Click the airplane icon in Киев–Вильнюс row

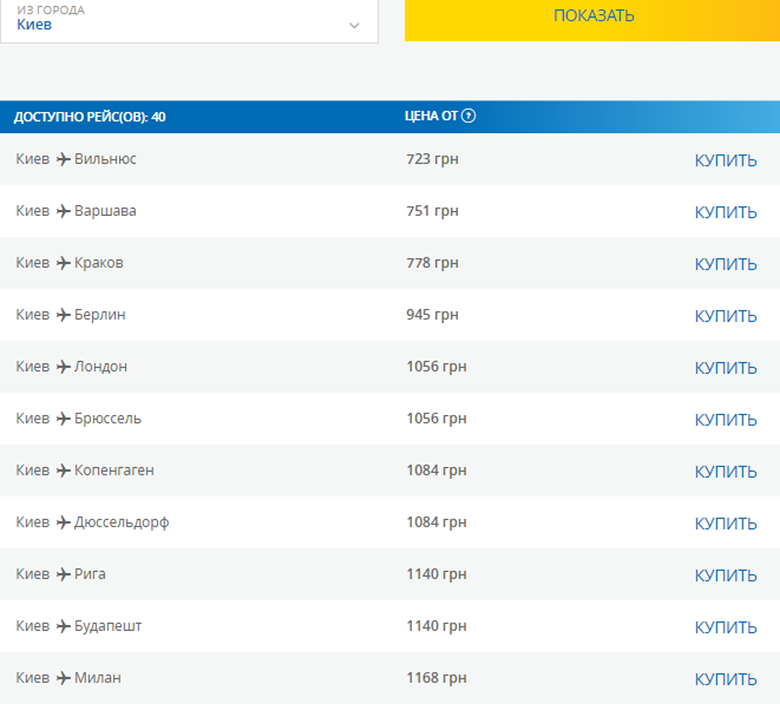[63, 159]
